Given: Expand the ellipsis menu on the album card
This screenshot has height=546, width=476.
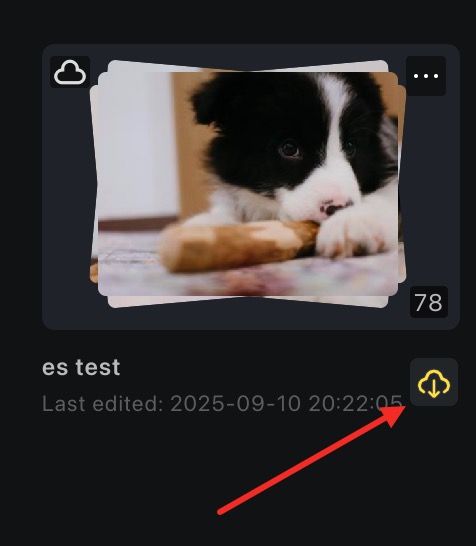Looking at the screenshot, I should coord(426,76).
